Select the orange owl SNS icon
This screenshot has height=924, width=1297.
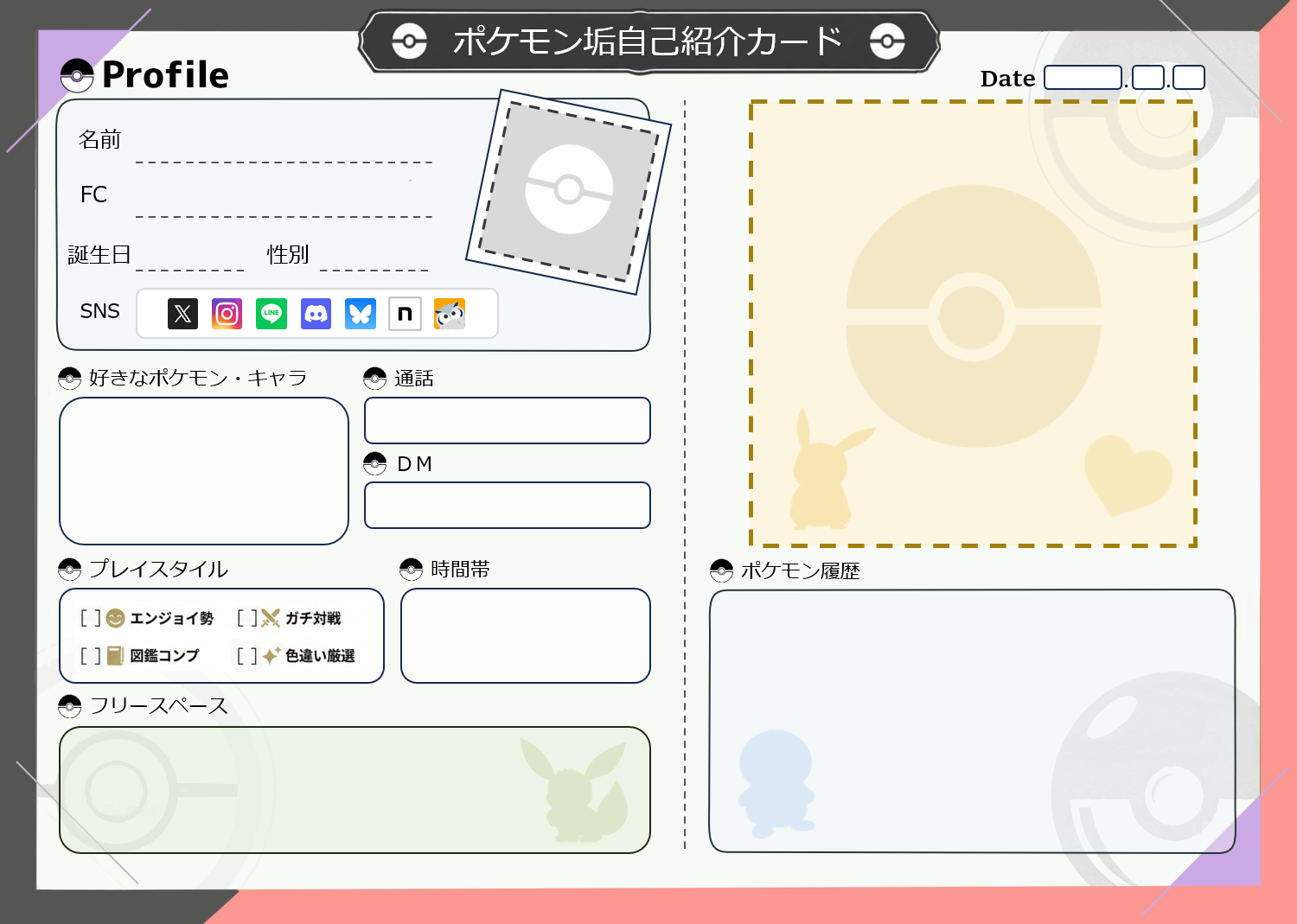450,314
